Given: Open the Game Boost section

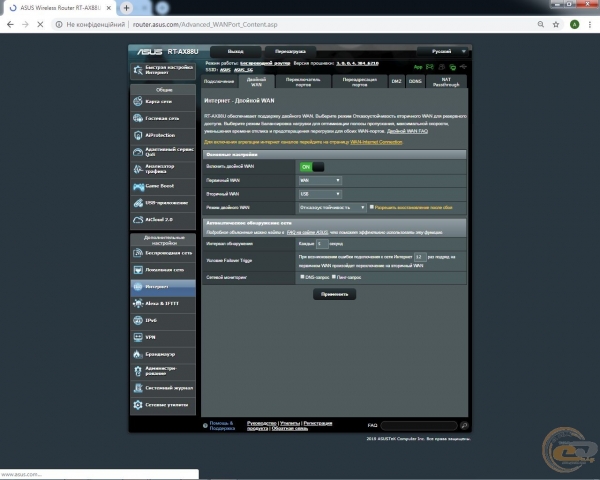Looking at the screenshot, I should [x=163, y=186].
